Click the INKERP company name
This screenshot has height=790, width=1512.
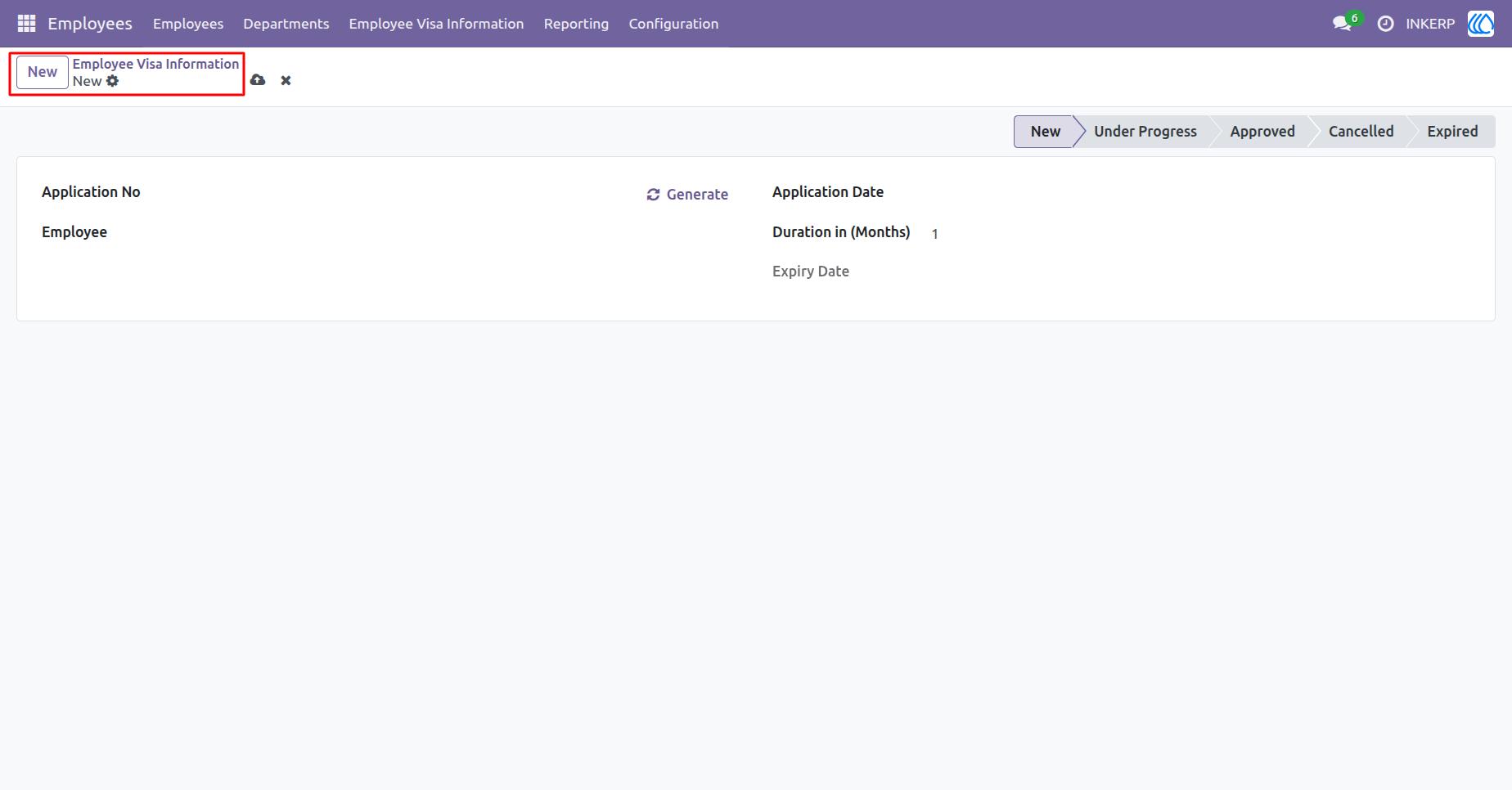tap(1430, 24)
